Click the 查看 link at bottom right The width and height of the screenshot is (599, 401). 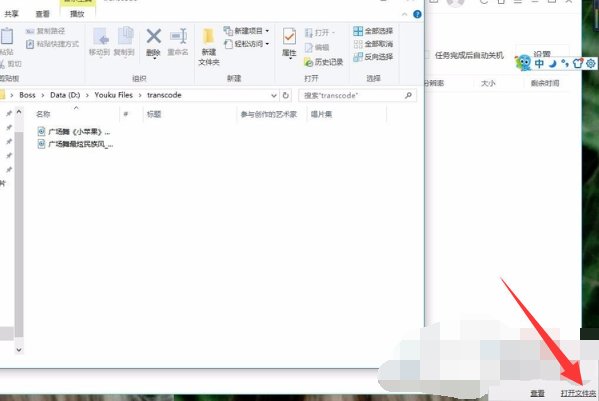click(x=537, y=393)
